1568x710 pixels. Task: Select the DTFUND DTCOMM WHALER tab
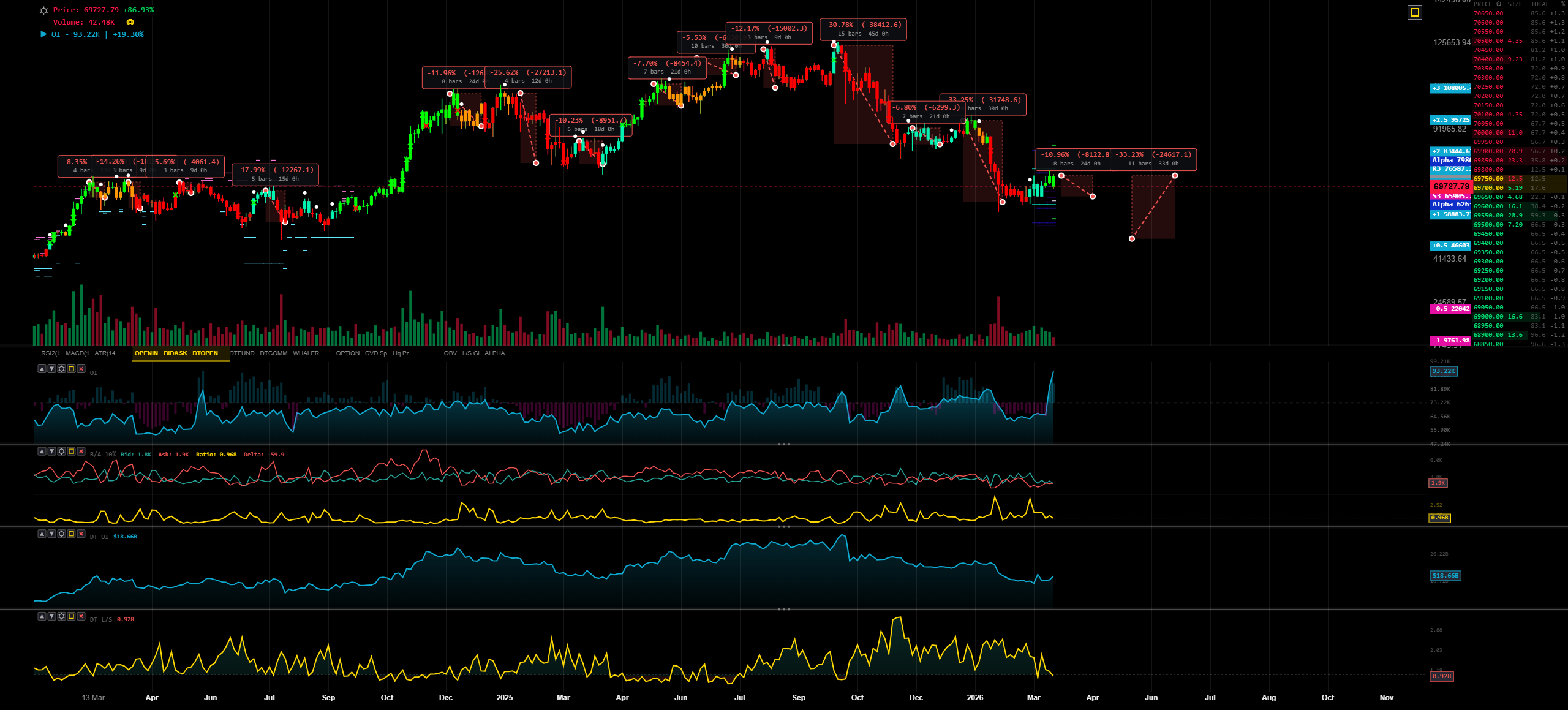click(279, 353)
